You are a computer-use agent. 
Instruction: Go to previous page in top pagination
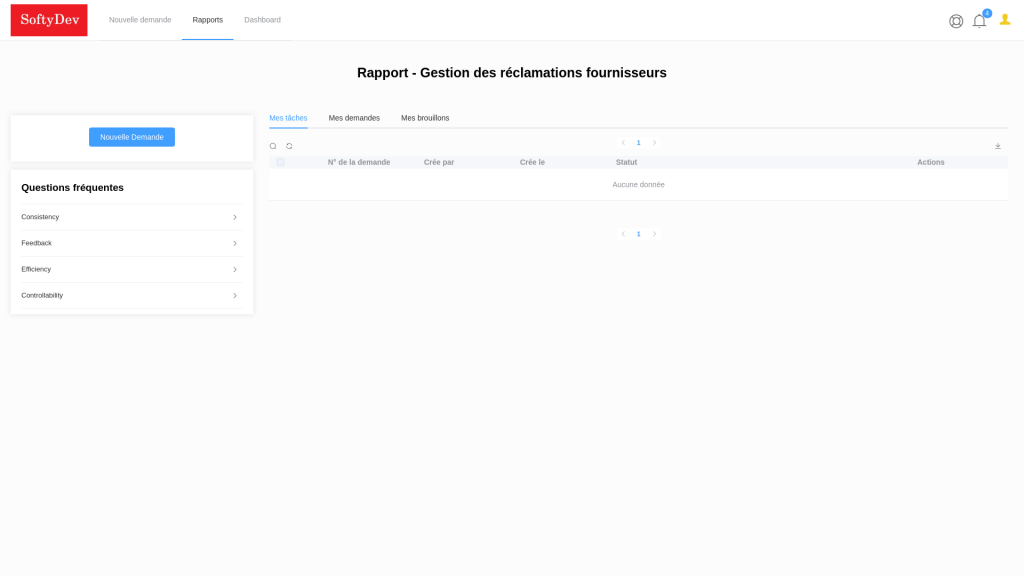(623, 142)
